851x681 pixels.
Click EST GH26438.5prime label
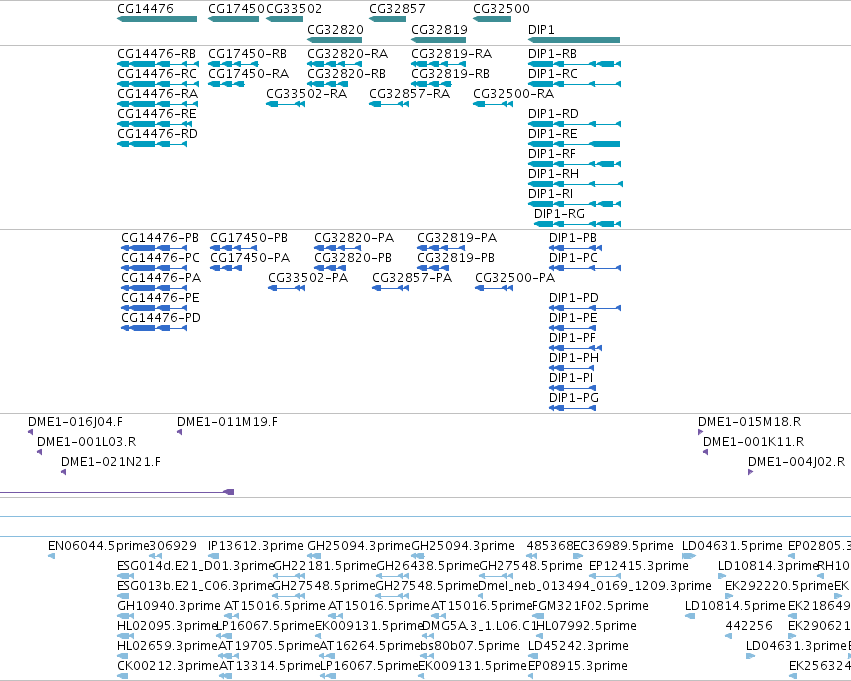(x=428, y=566)
